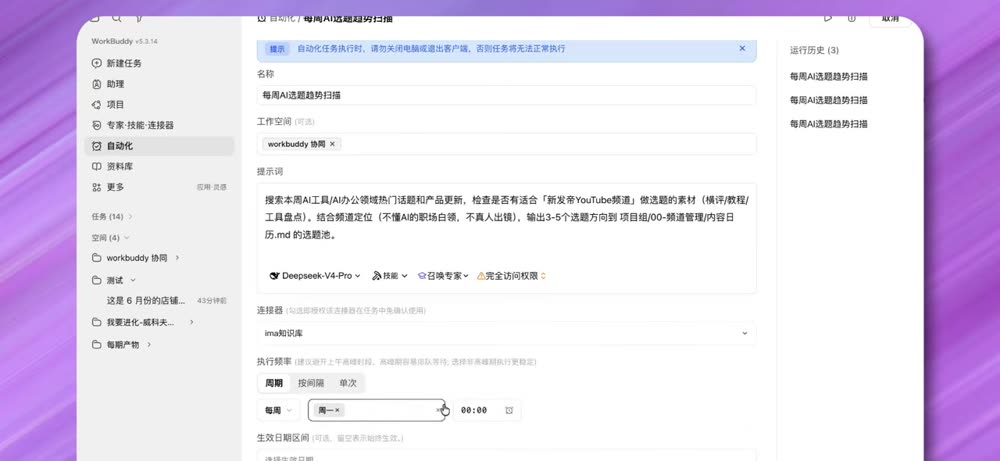
Task: Click the run play icon at top
Action: pyautogui.click(x=828, y=18)
